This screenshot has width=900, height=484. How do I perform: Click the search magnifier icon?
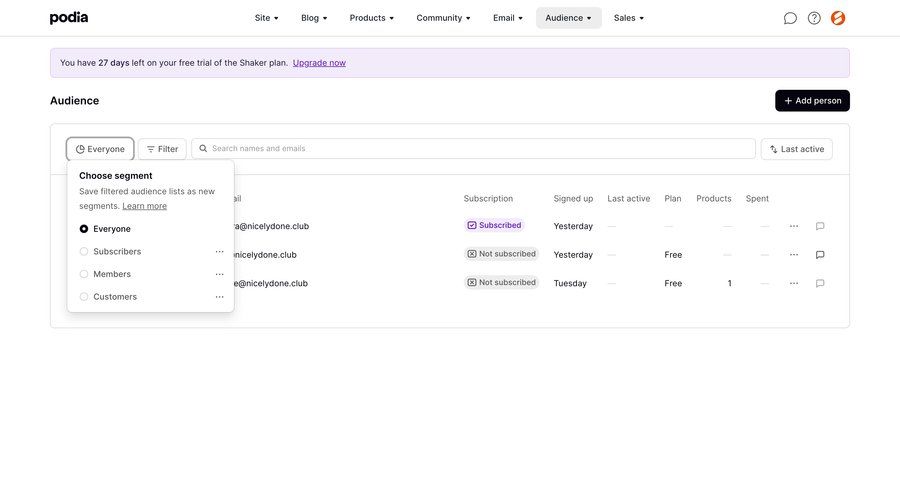203,149
